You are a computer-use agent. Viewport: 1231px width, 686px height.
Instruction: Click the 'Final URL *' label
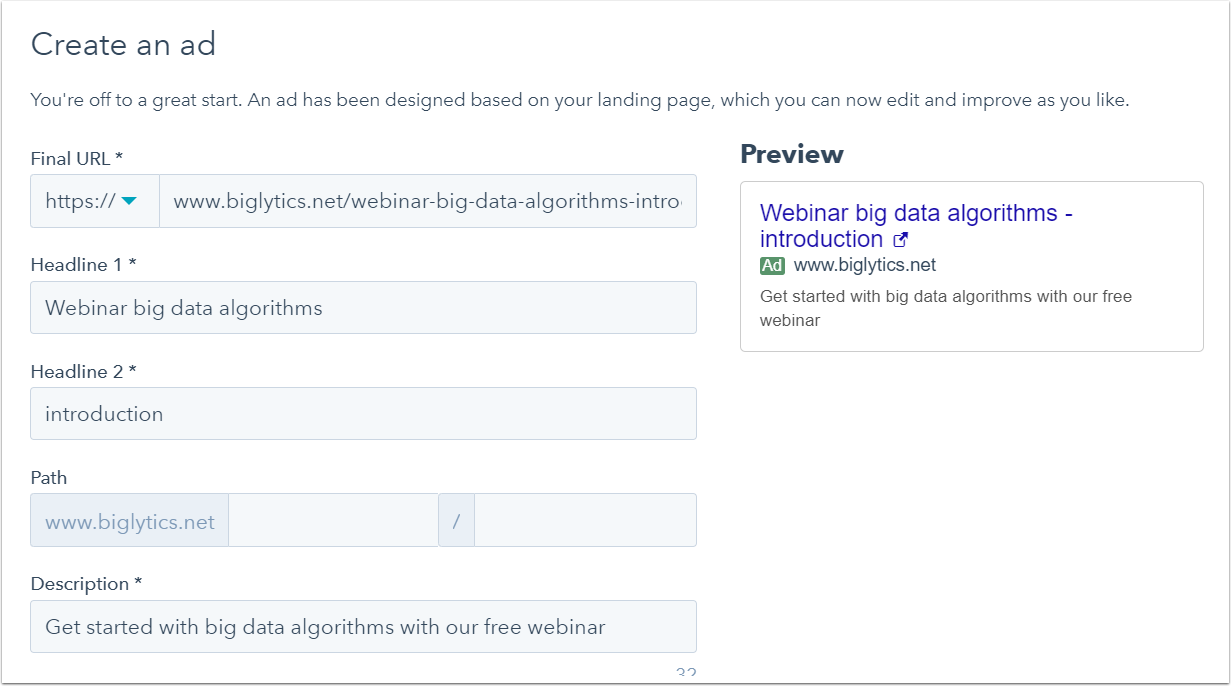[x=77, y=158]
